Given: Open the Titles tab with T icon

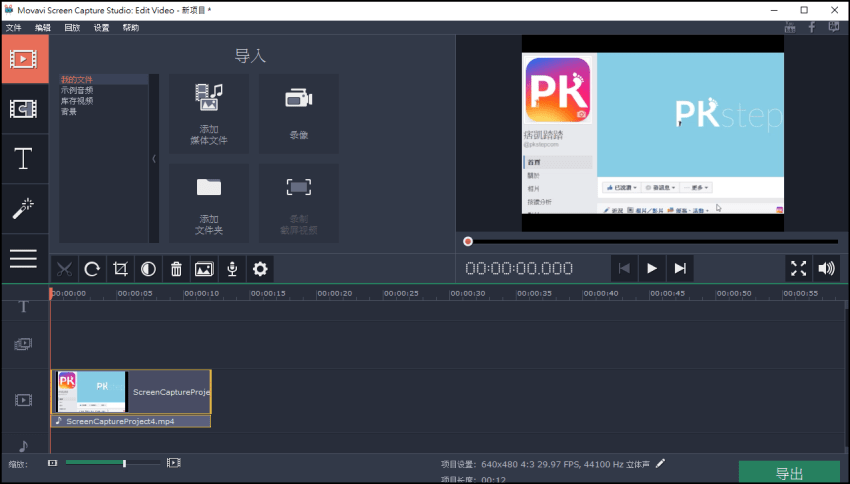Looking at the screenshot, I should click(x=24, y=159).
